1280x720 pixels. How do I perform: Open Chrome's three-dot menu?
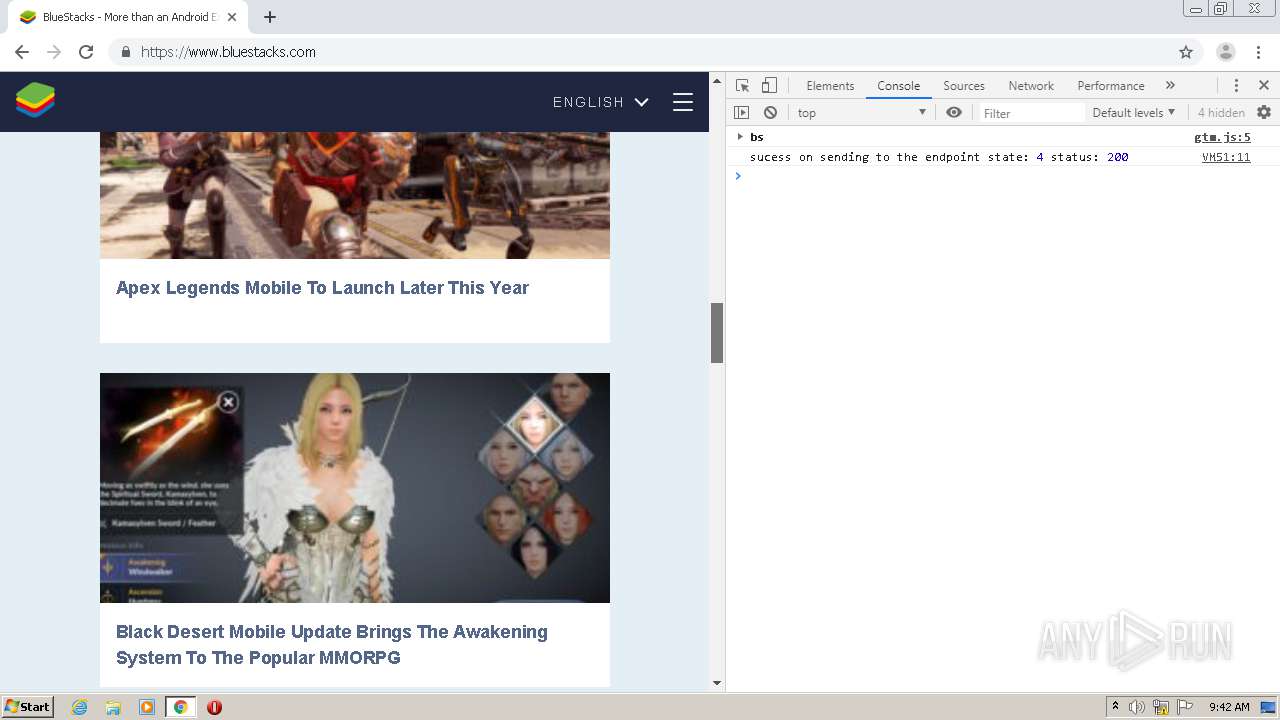[x=1259, y=52]
